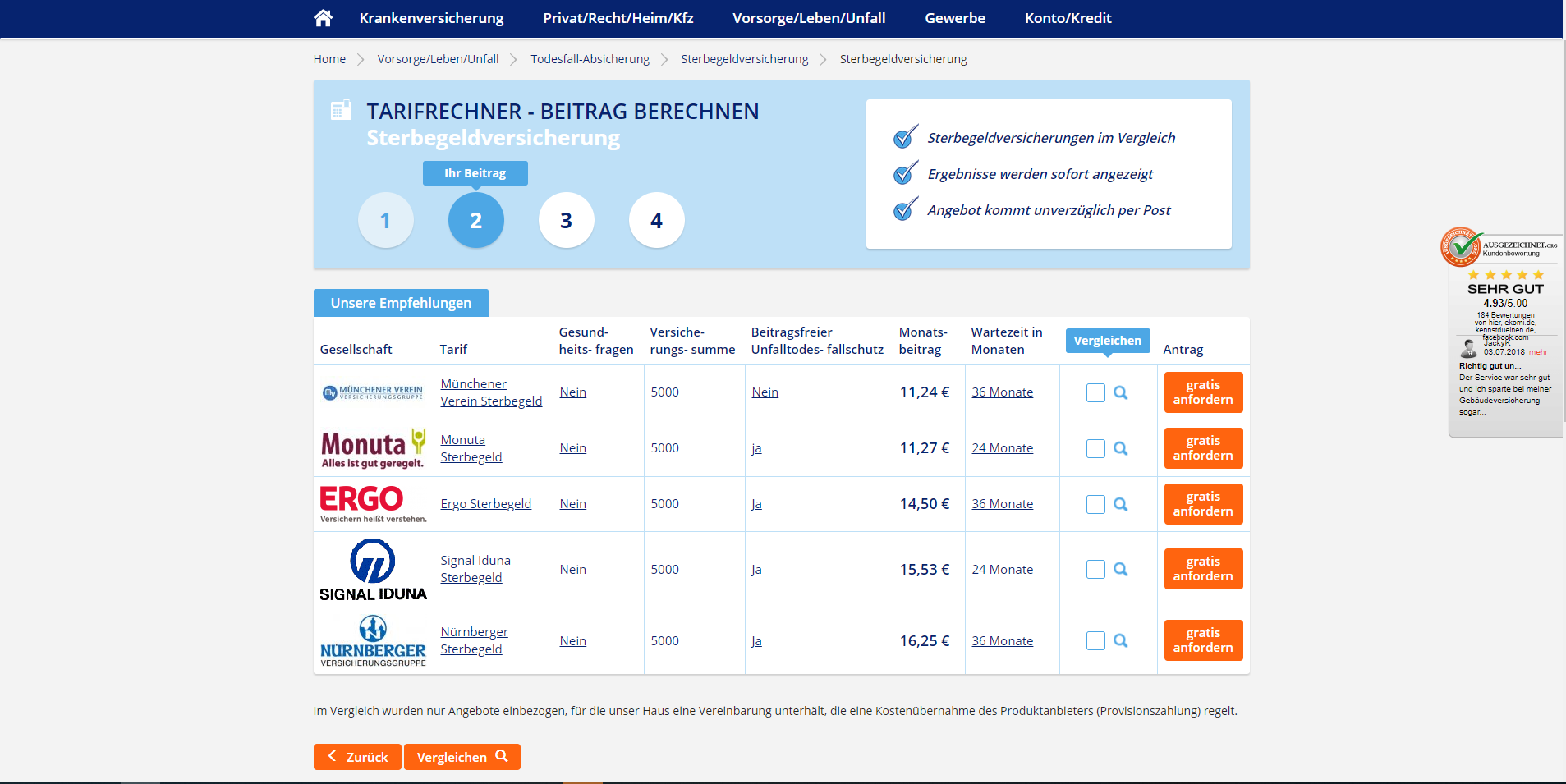Click Nein health questions for Ergo

(572, 504)
